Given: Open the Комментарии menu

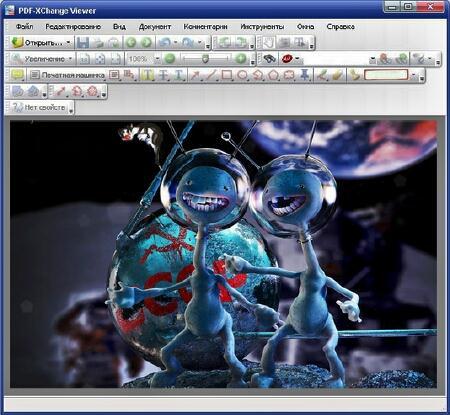Looking at the screenshot, I should pos(205,26).
